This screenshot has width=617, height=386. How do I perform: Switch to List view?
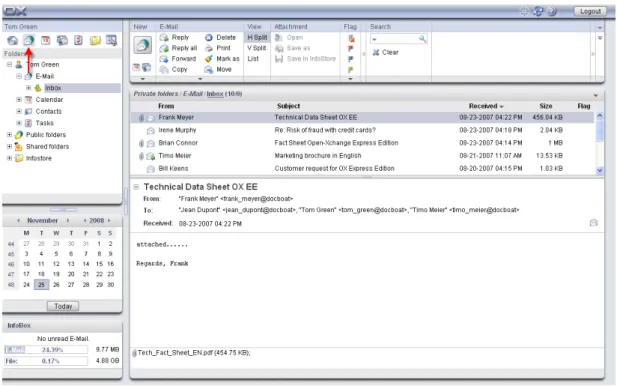253,59
